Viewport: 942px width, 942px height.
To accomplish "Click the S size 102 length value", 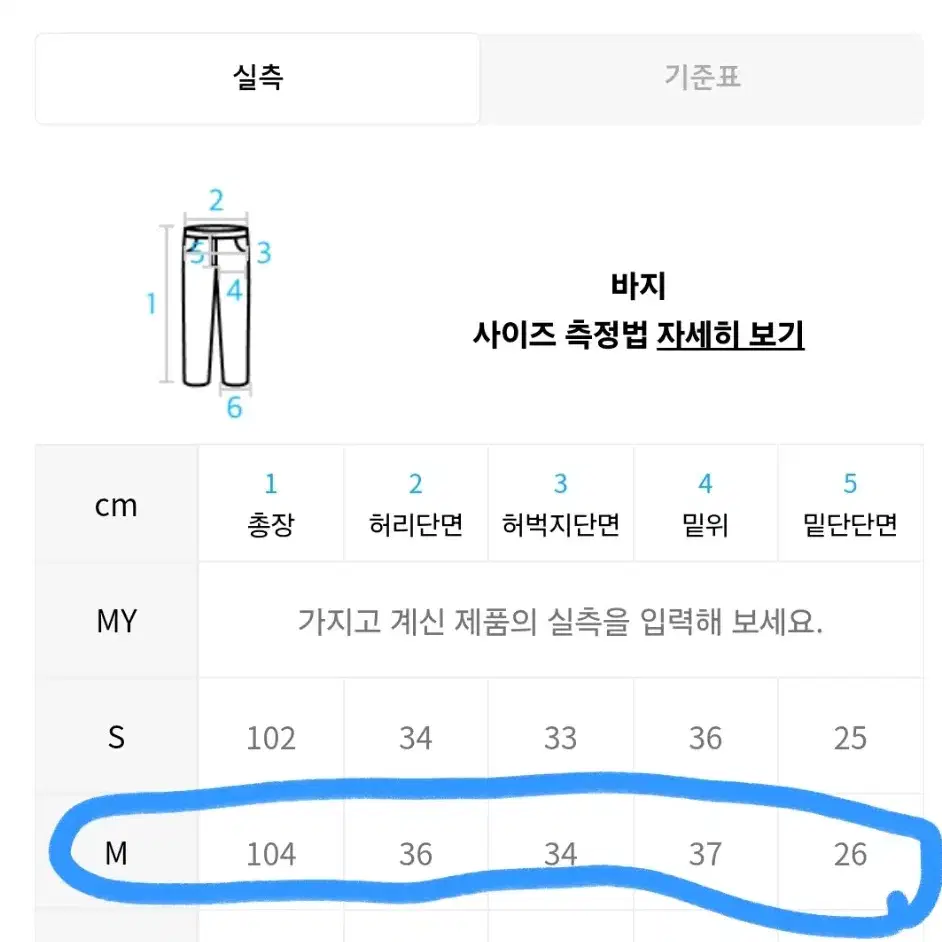I will [x=271, y=738].
